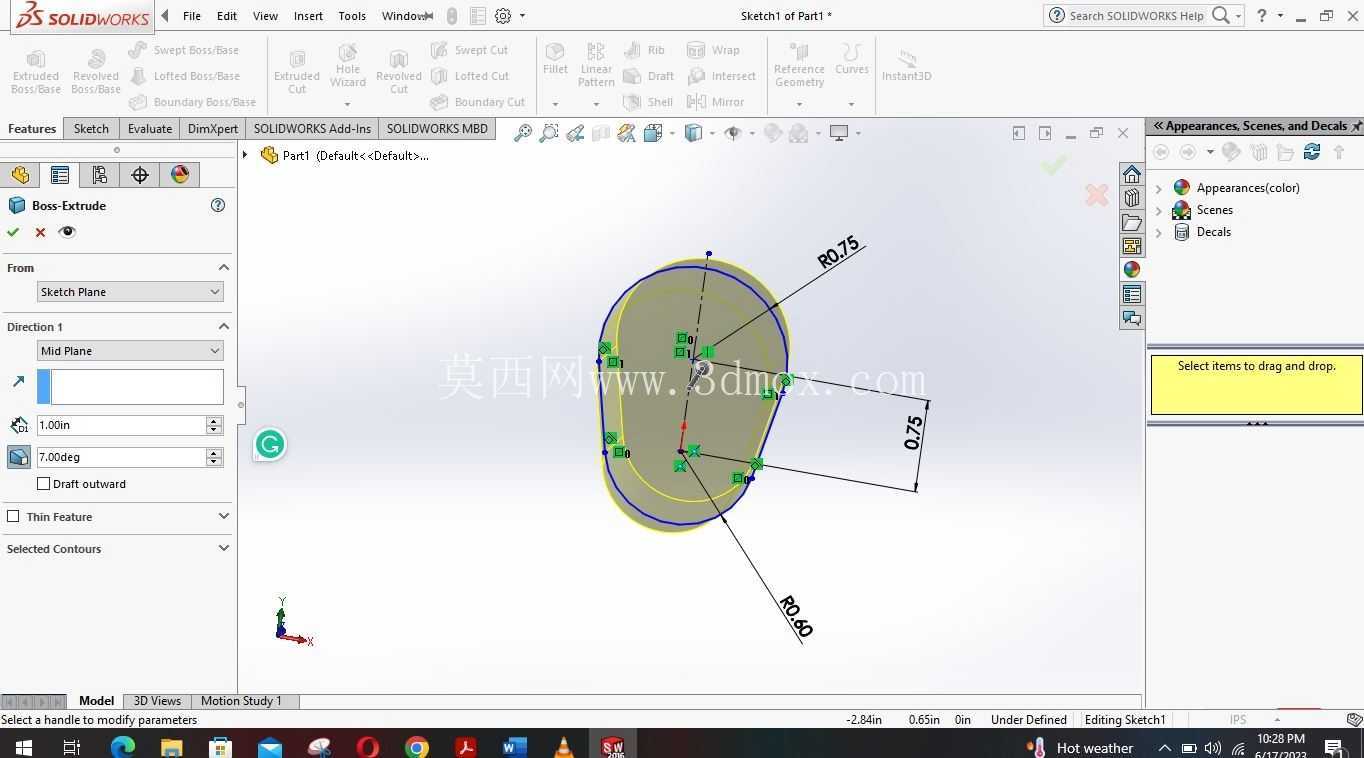Screen dimensions: 1364x758
Task: Click the direction of extrusion selection box
Action: pyautogui.click(x=130, y=387)
